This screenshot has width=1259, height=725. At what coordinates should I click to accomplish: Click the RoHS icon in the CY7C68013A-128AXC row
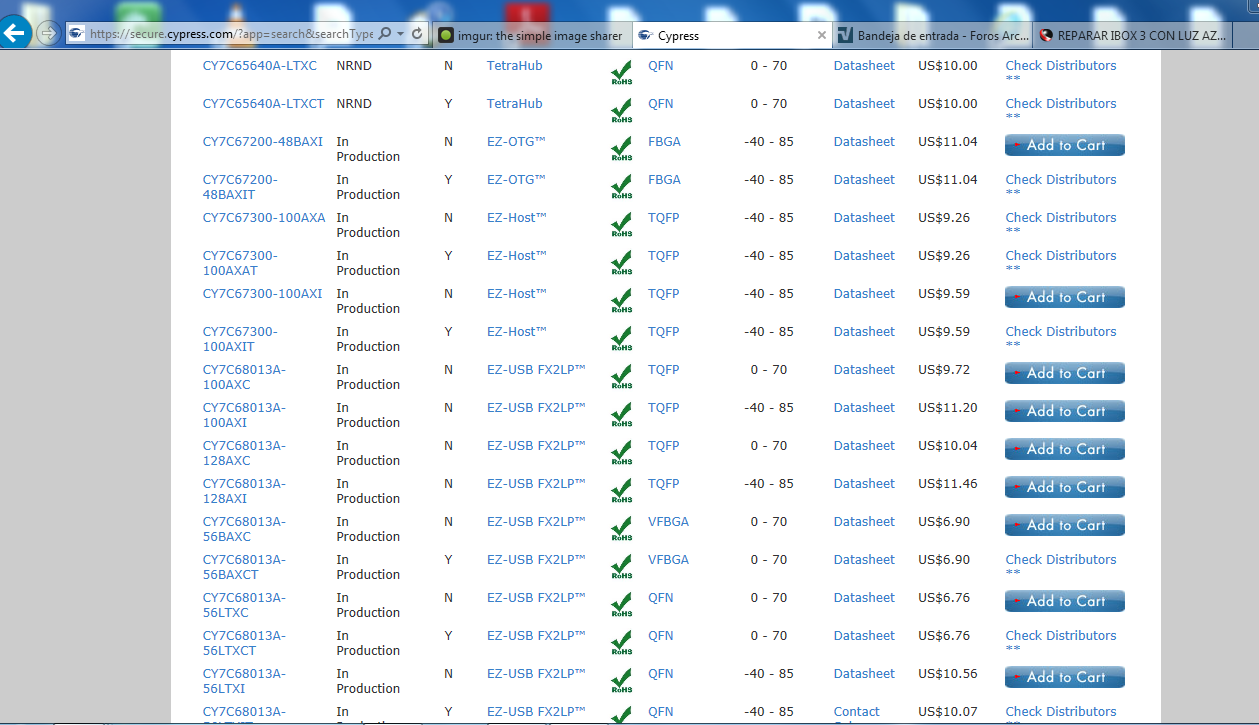click(621, 453)
